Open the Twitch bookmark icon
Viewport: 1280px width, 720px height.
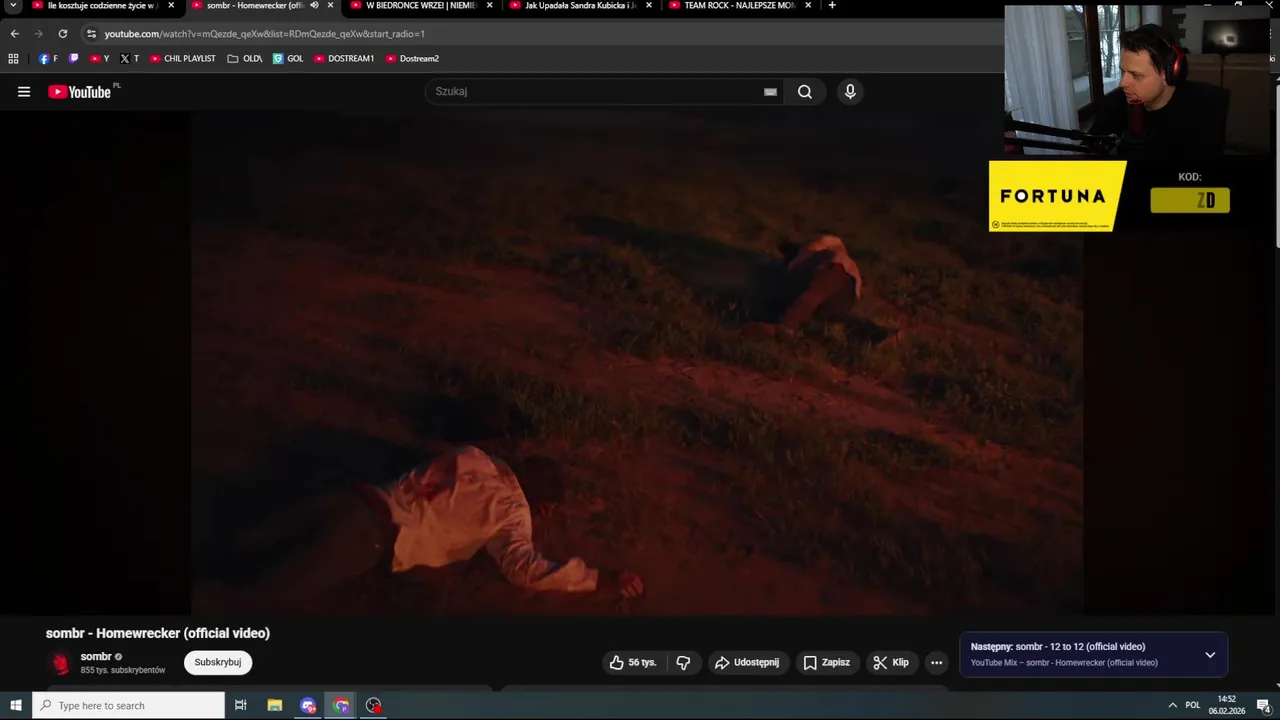74,58
